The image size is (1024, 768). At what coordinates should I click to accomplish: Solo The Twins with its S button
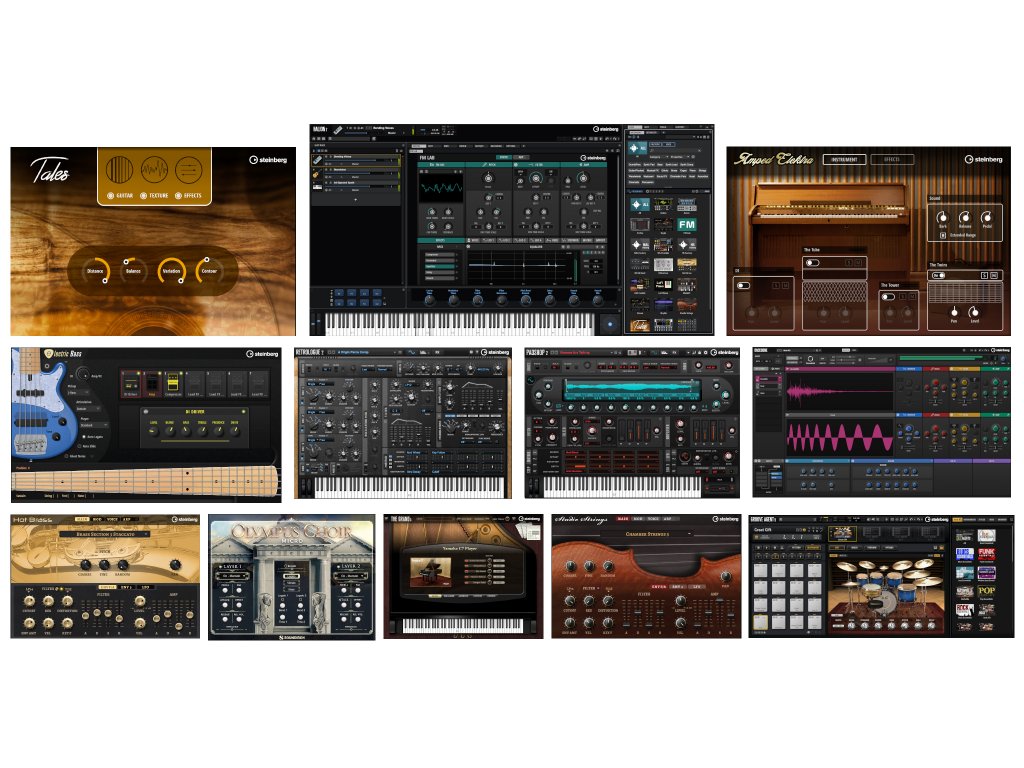[984, 276]
